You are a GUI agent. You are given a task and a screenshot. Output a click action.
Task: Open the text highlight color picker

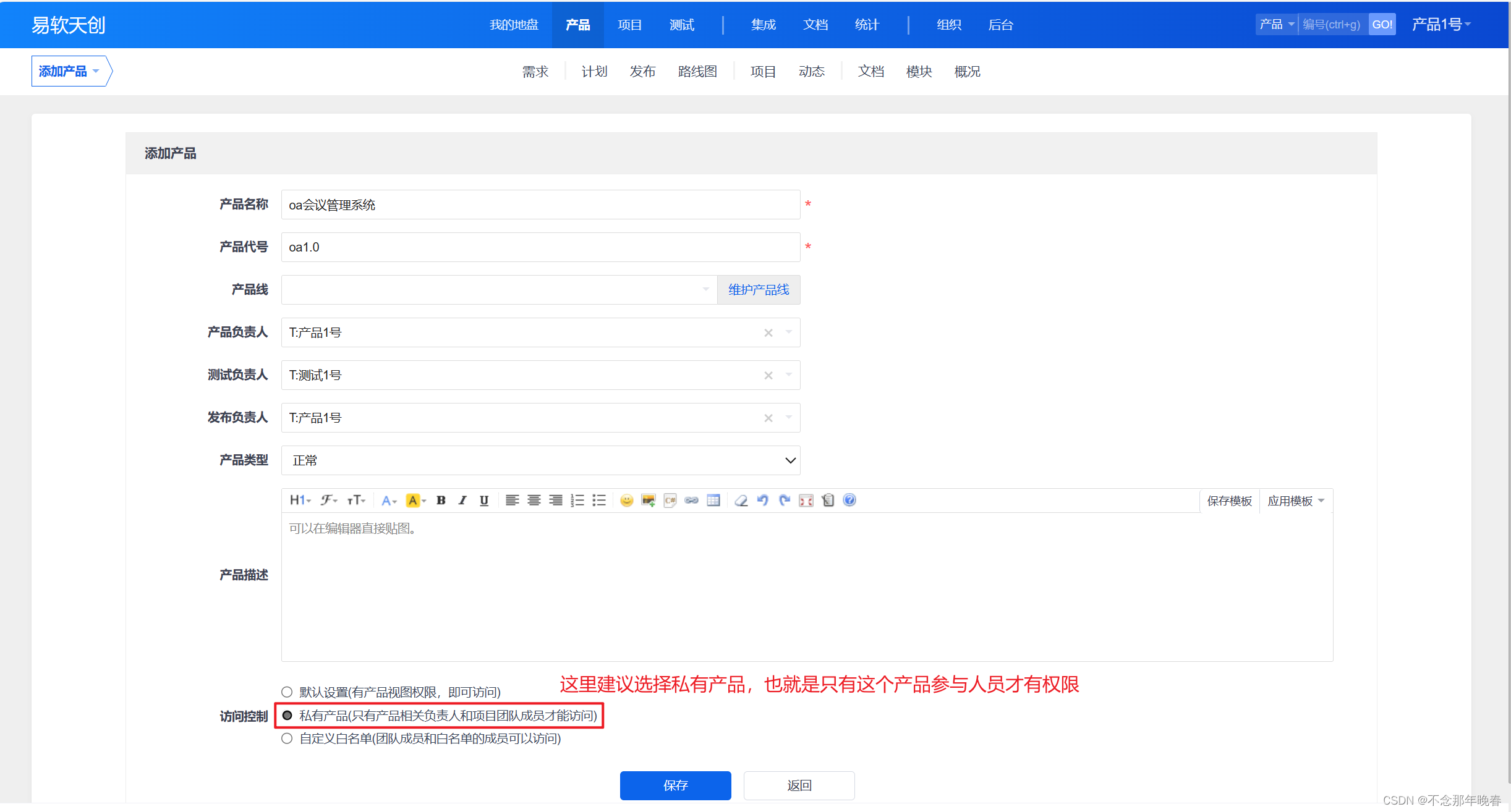415,501
